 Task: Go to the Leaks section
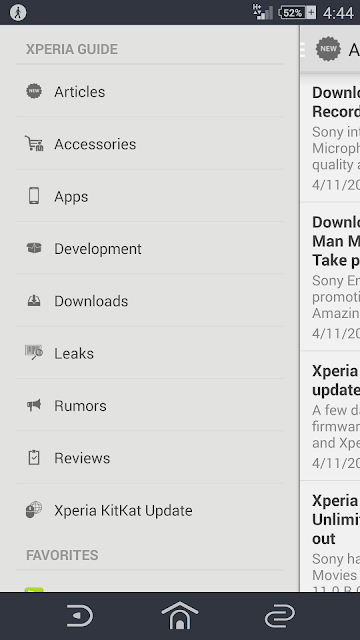pyautogui.click(x=150, y=353)
